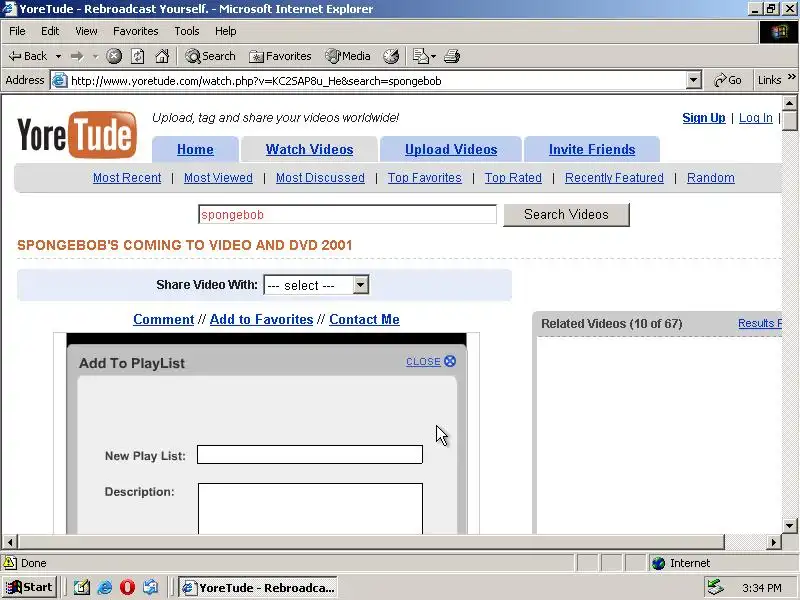This screenshot has width=800, height=600.
Task: Click the New Play List text field
Action: (310, 455)
